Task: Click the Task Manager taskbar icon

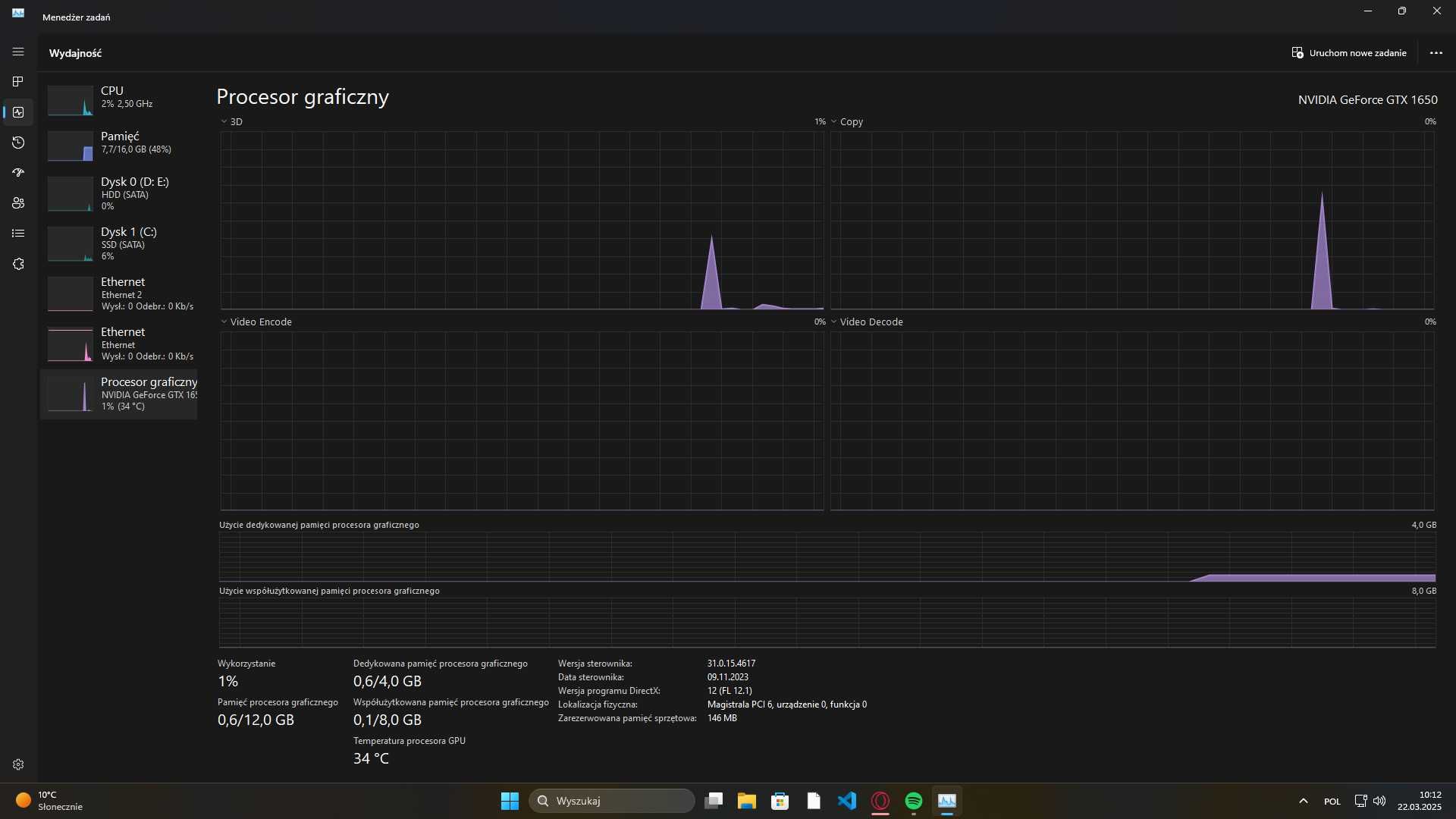Action: 947,801
